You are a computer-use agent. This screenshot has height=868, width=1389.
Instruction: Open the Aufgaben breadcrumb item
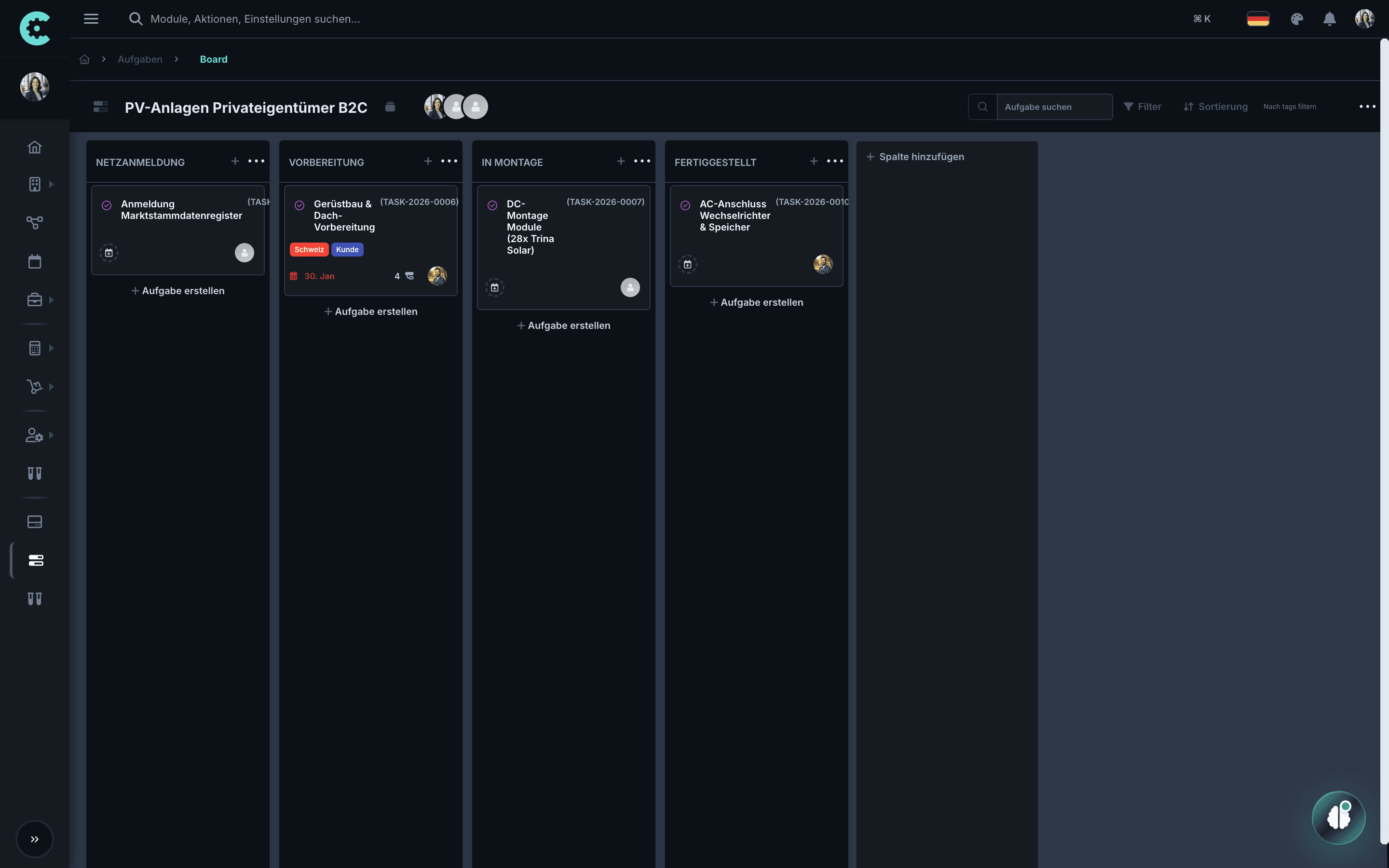click(139, 59)
